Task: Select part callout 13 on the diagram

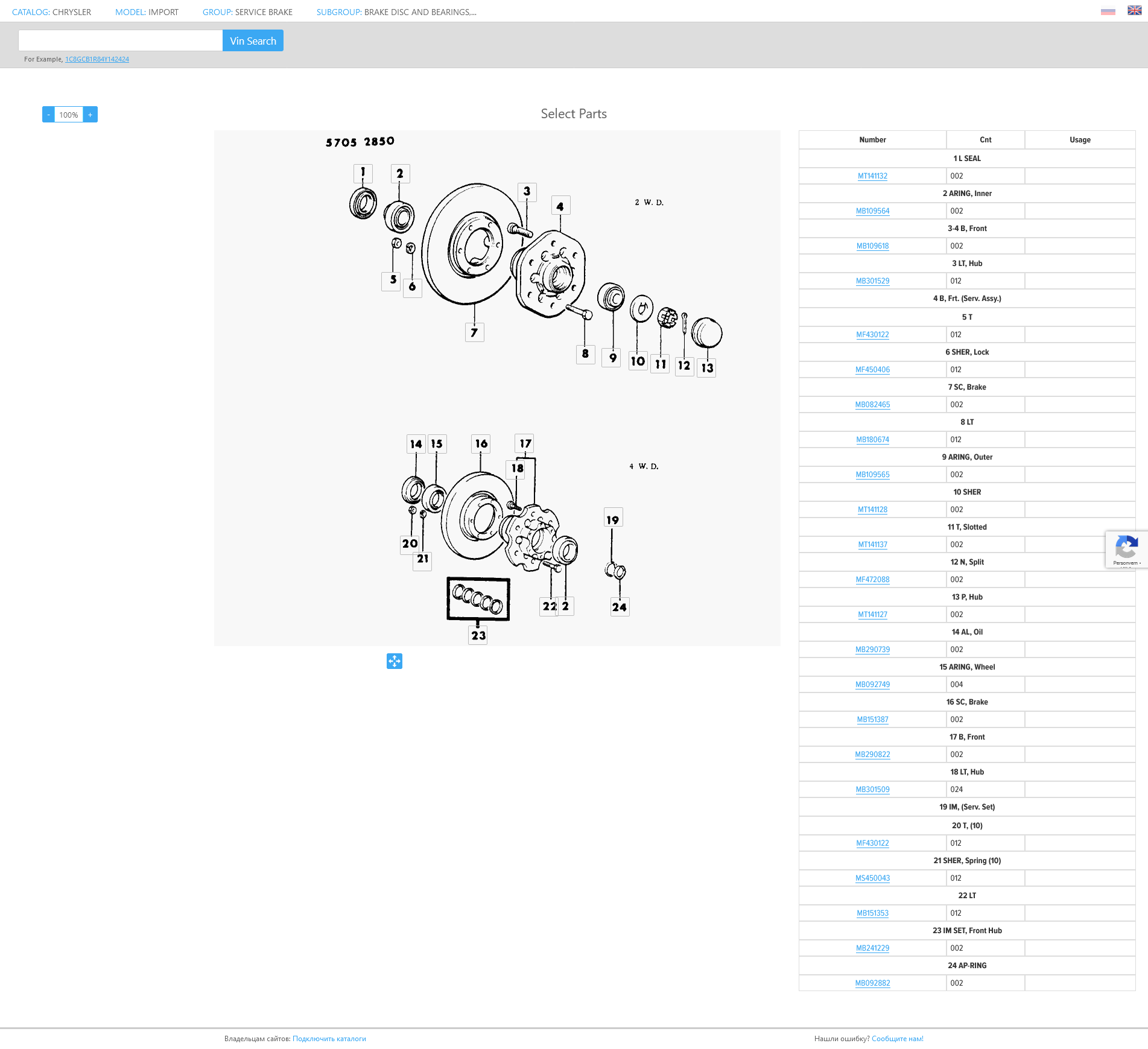Action: [x=707, y=367]
